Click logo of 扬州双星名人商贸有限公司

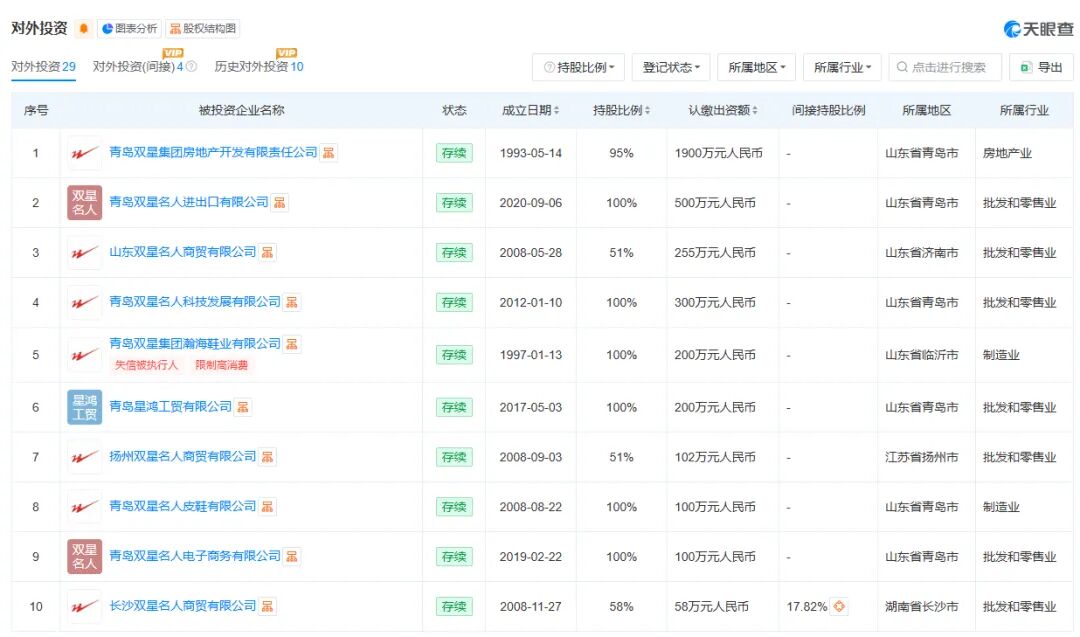[84, 457]
